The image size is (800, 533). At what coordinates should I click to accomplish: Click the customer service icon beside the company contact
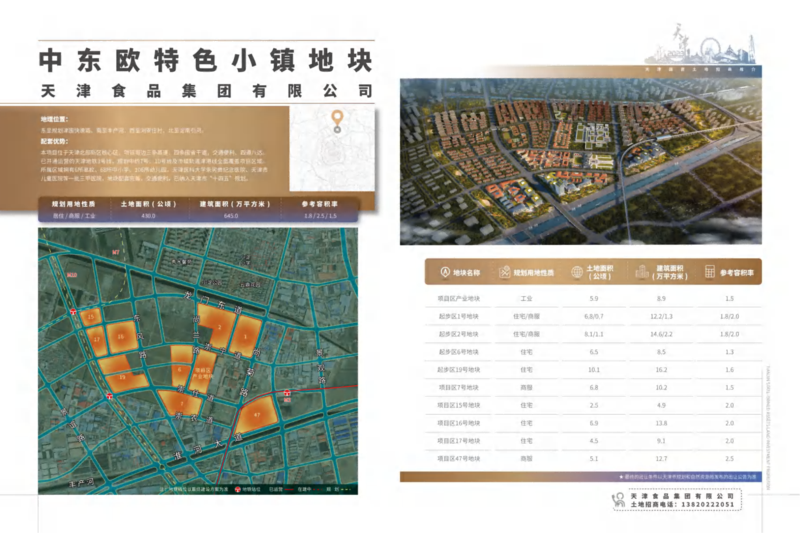click(618, 500)
